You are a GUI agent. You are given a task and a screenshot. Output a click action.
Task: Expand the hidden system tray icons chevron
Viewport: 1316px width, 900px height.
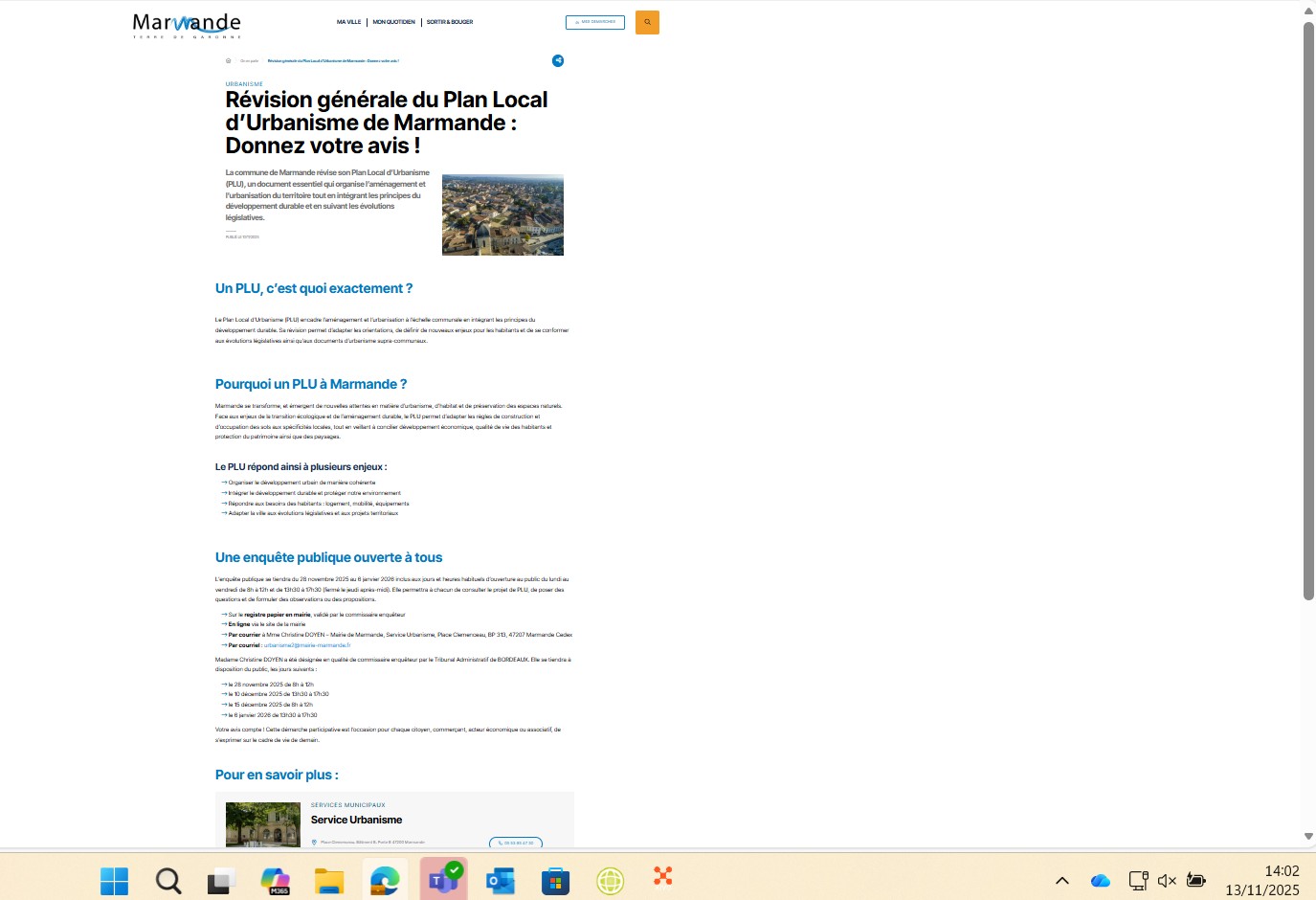tap(1062, 880)
